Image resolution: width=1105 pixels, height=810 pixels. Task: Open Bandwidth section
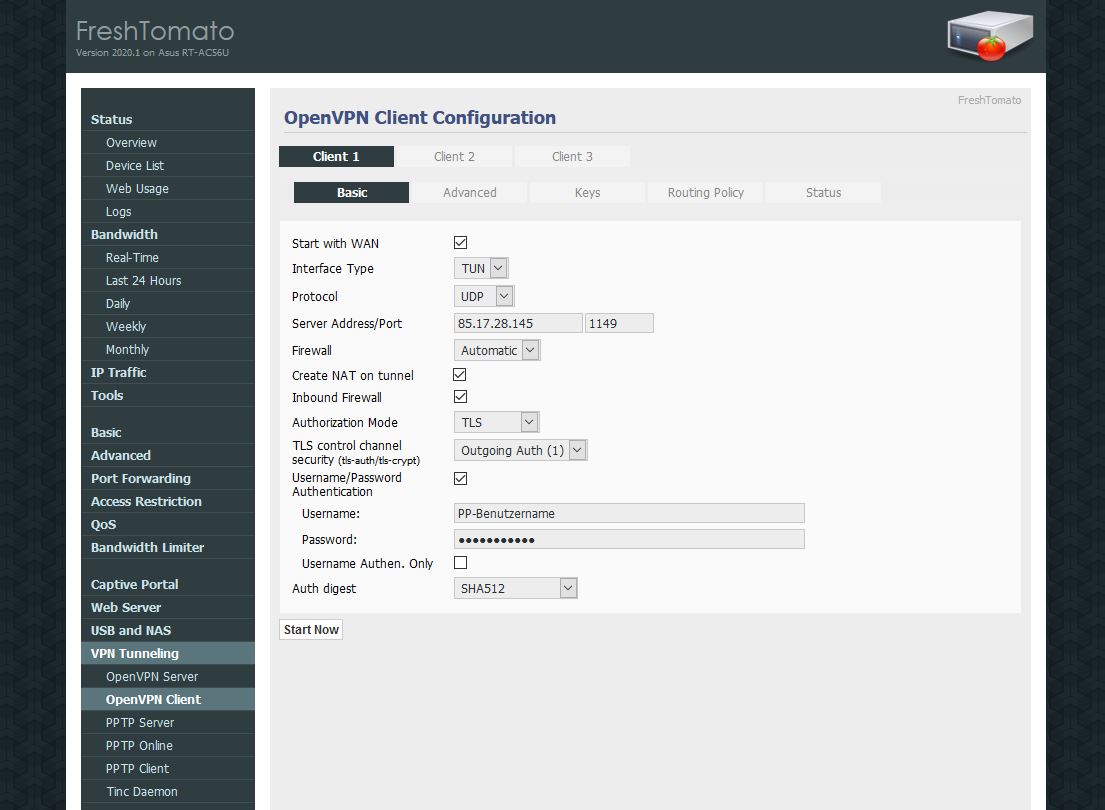(x=168, y=234)
